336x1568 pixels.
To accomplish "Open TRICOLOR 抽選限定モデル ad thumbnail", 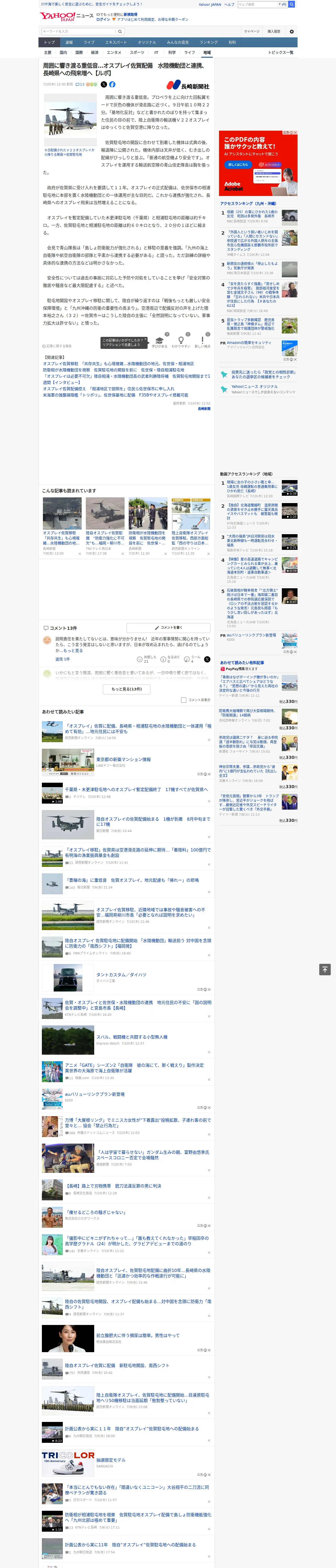I will click(x=68, y=1463).
